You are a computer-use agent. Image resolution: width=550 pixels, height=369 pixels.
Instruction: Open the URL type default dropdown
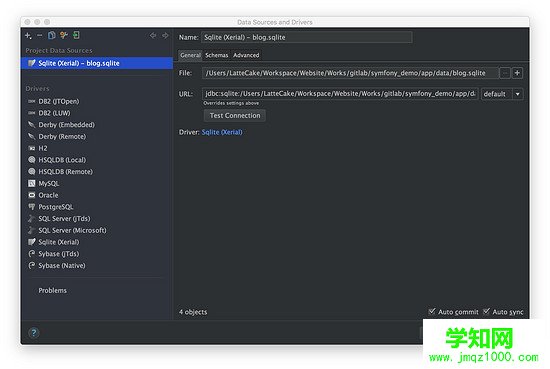coord(502,94)
